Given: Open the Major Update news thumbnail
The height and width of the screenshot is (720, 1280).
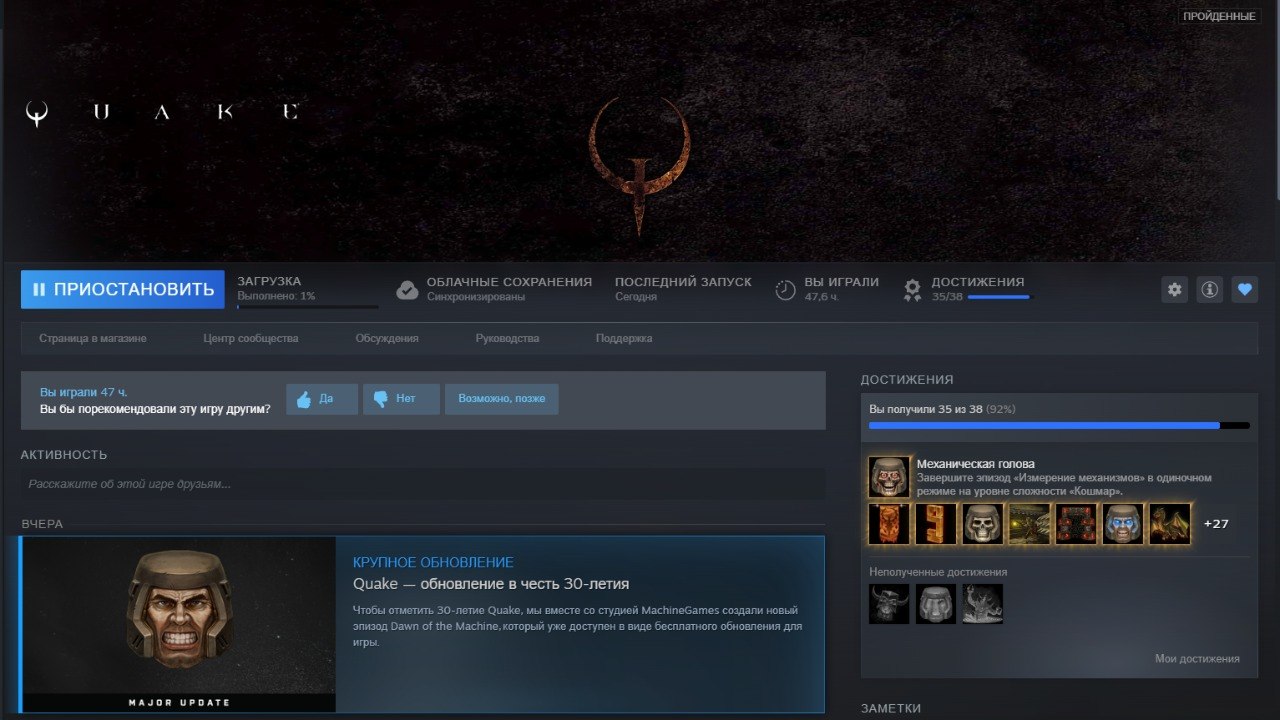Looking at the screenshot, I should tap(179, 624).
